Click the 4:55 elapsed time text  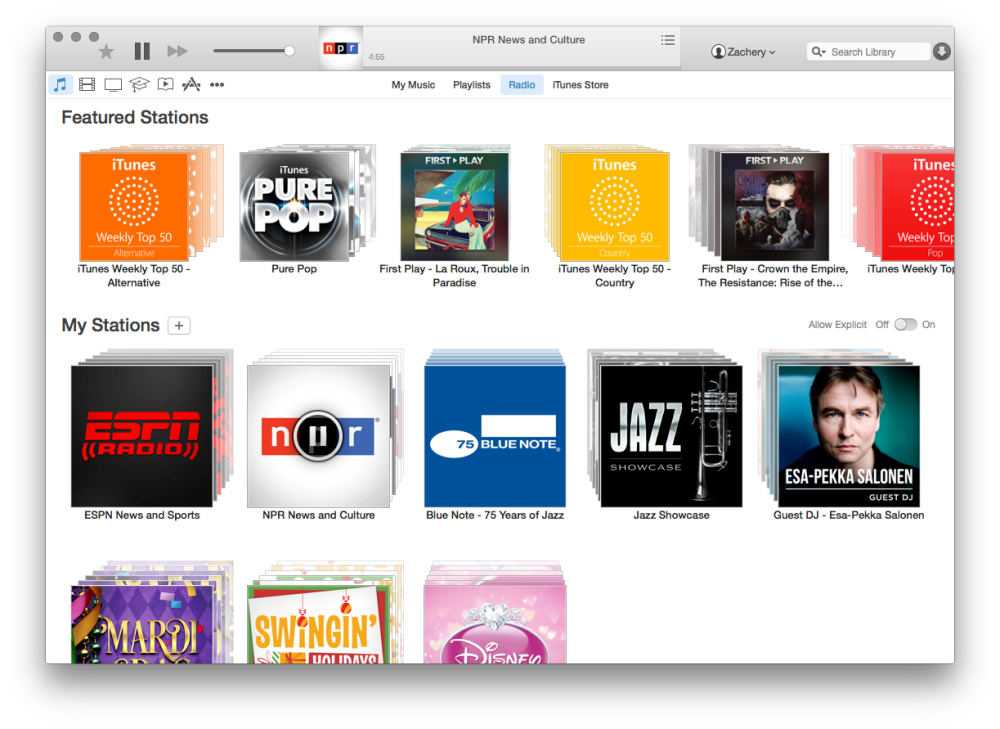tap(376, 57)
